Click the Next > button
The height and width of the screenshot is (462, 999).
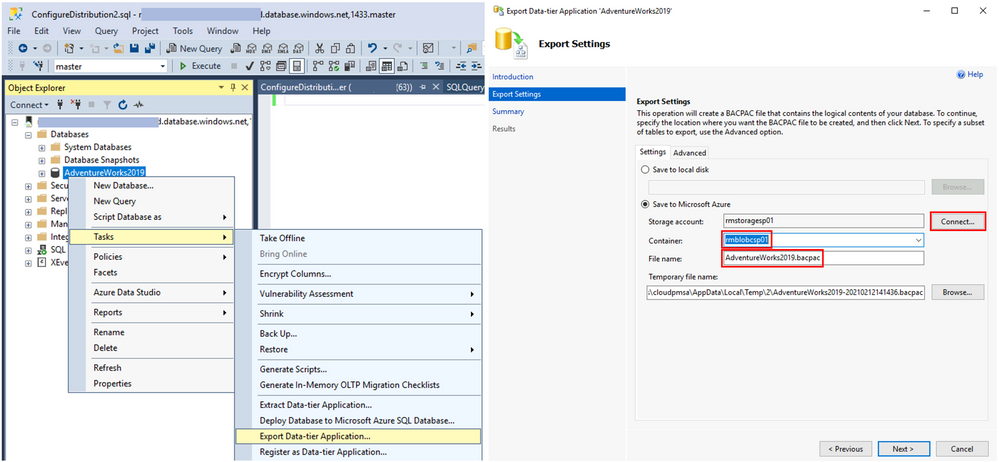pyautogui.click(x=902, y=448)
